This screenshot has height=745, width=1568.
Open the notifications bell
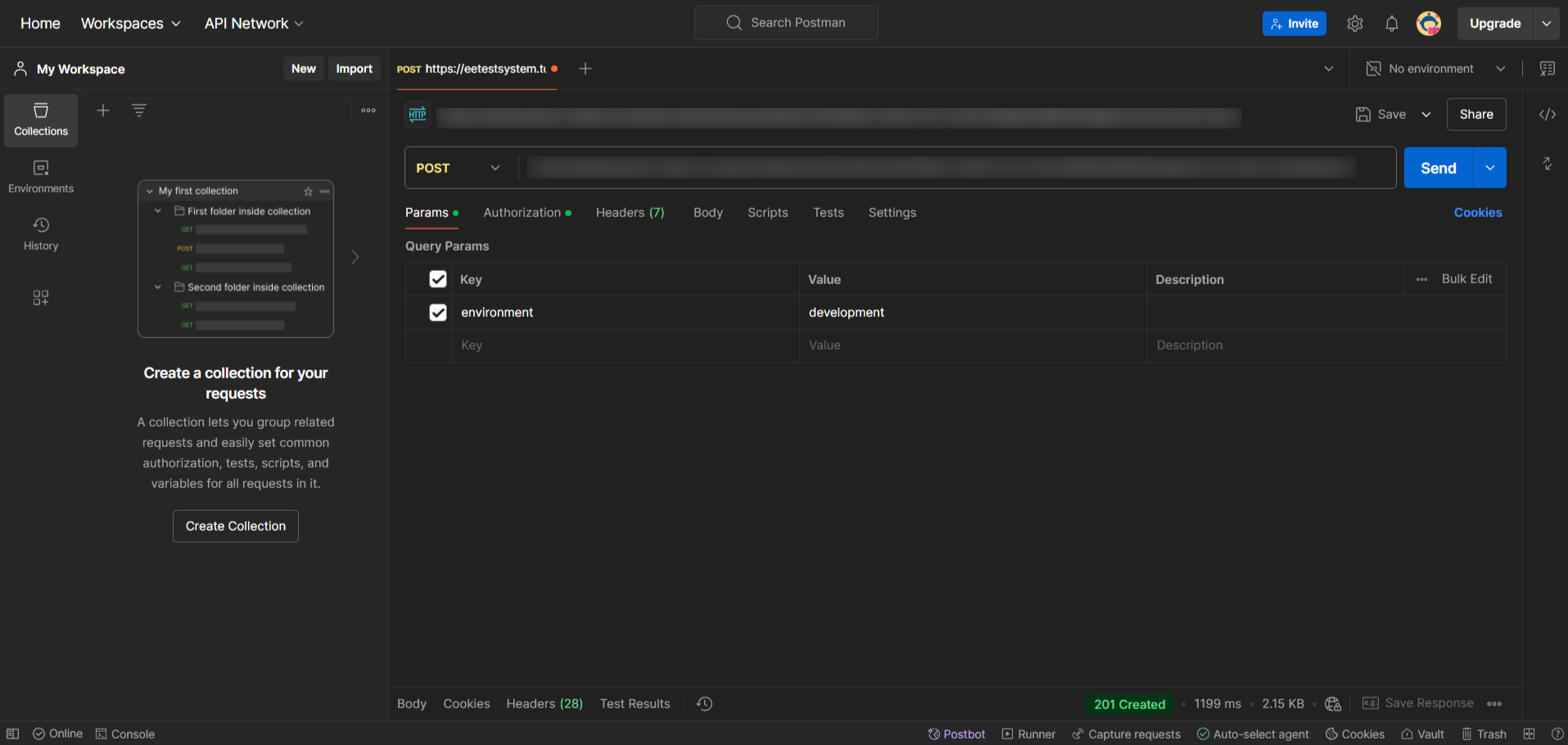(x=1391, y=24)
